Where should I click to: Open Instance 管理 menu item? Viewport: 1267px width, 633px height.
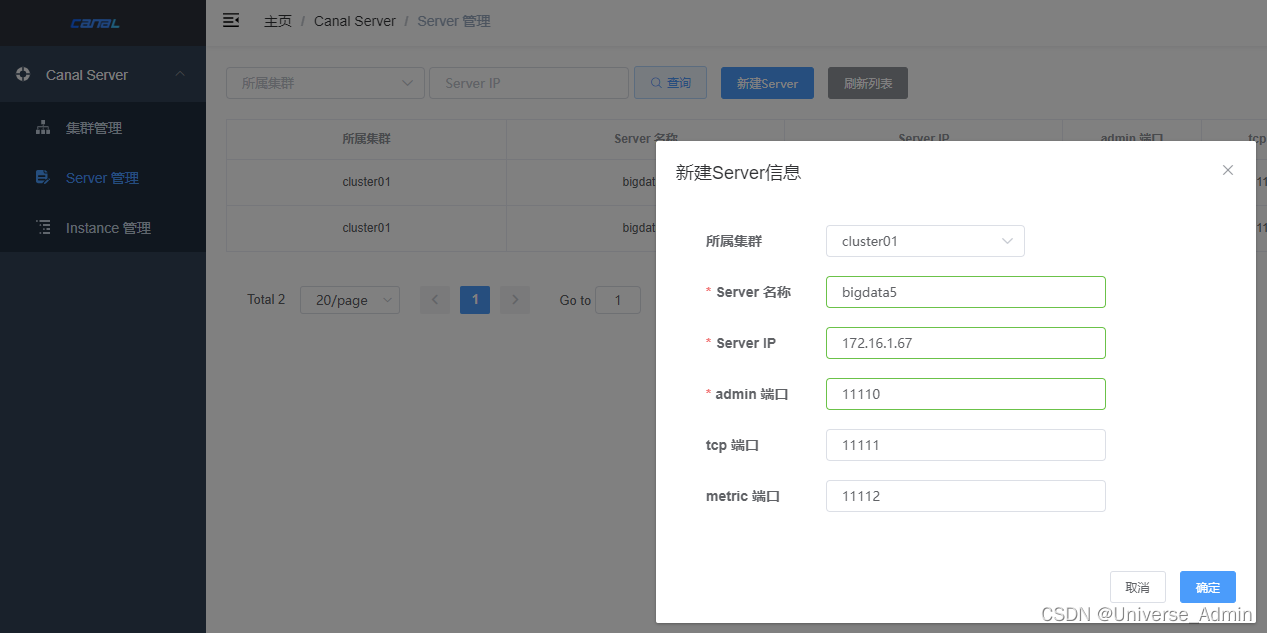point(103,228)
